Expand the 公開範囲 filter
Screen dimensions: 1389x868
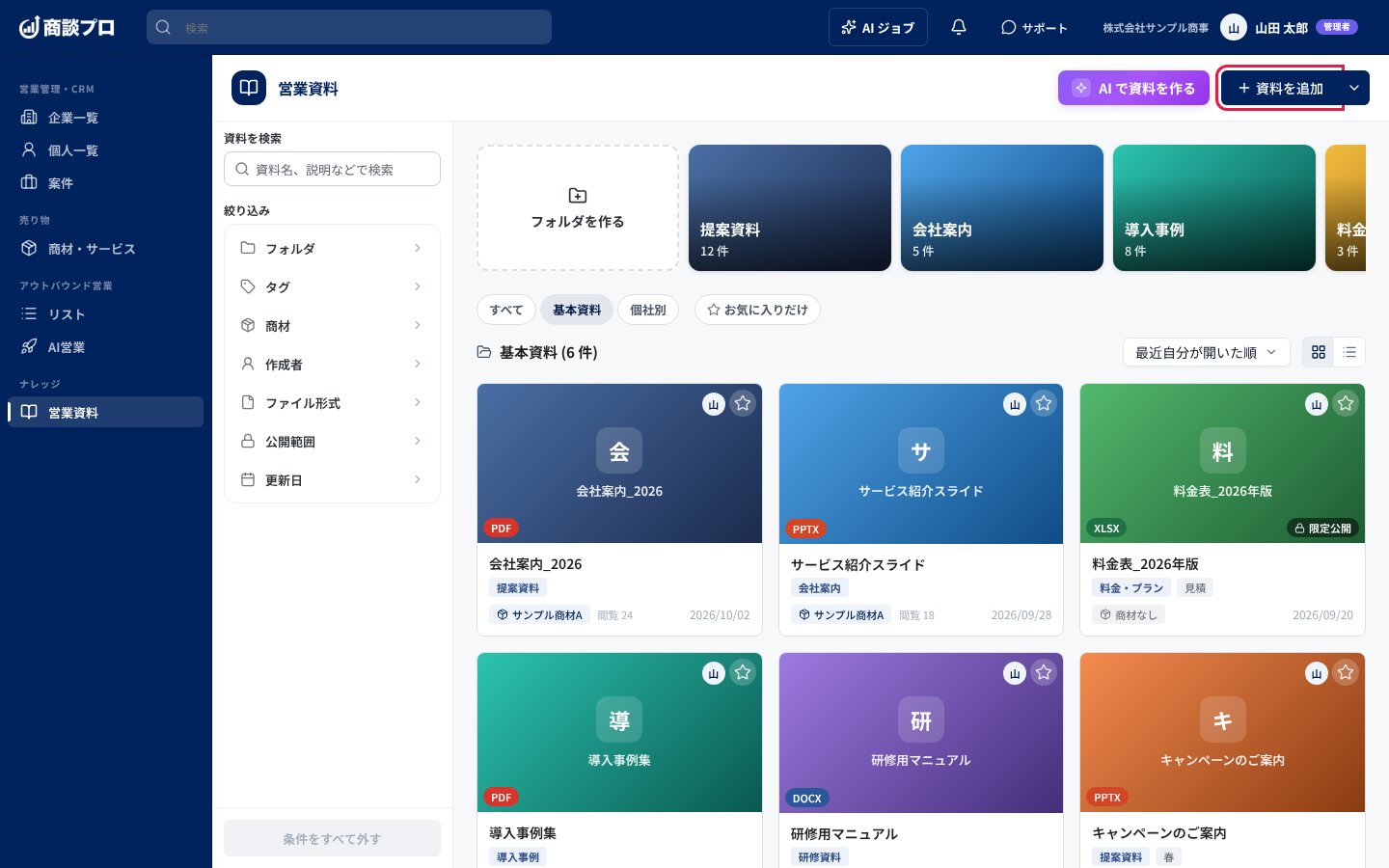(x=332, y=441)
